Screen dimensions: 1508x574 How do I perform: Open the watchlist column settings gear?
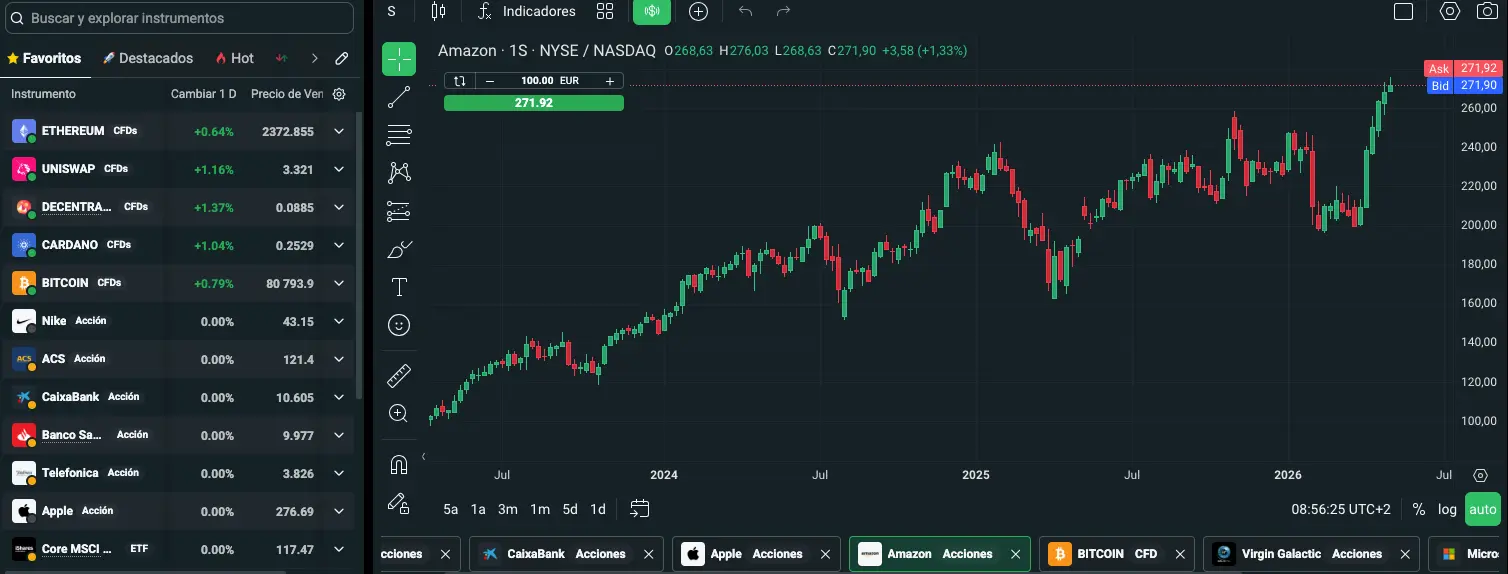(x=339, y=94)
